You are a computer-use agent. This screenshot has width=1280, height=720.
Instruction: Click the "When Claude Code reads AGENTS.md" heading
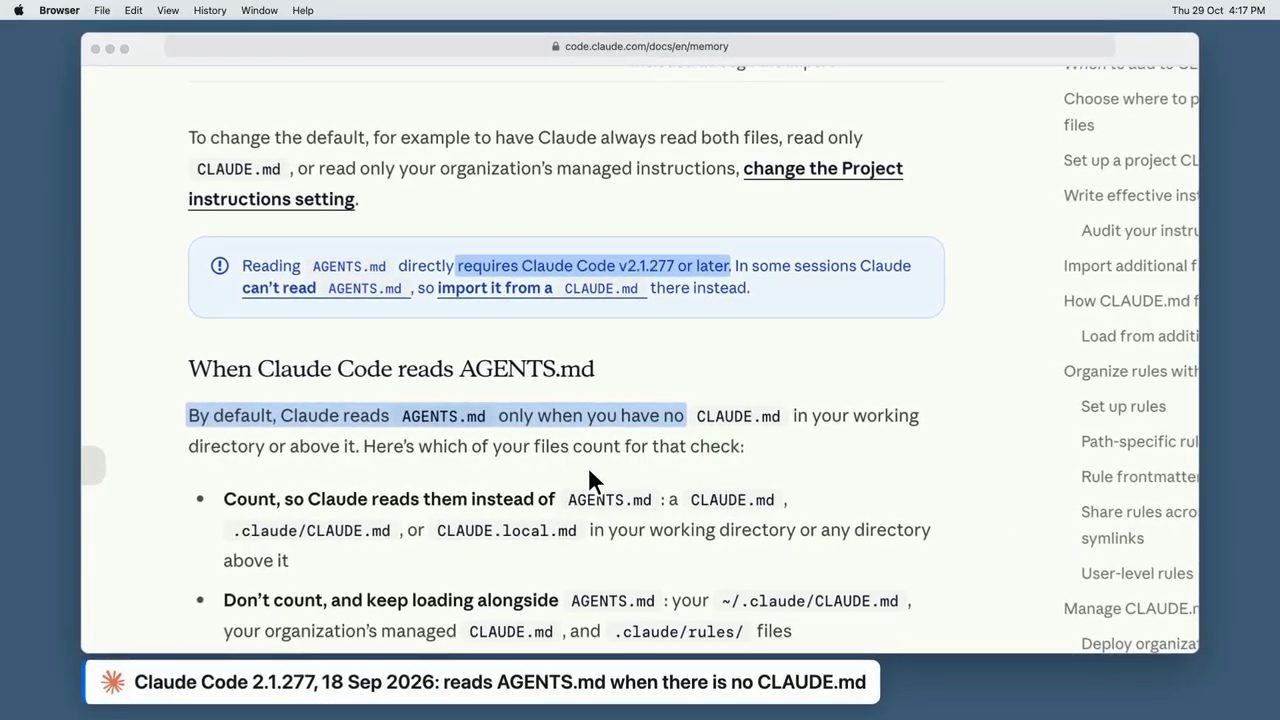(x=391, y=369)
